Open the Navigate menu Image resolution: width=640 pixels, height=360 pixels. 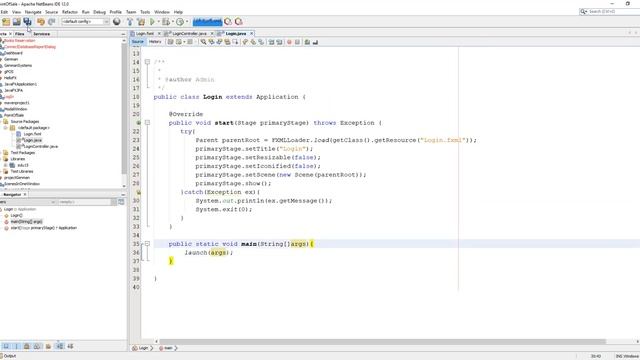pos(33,12)
